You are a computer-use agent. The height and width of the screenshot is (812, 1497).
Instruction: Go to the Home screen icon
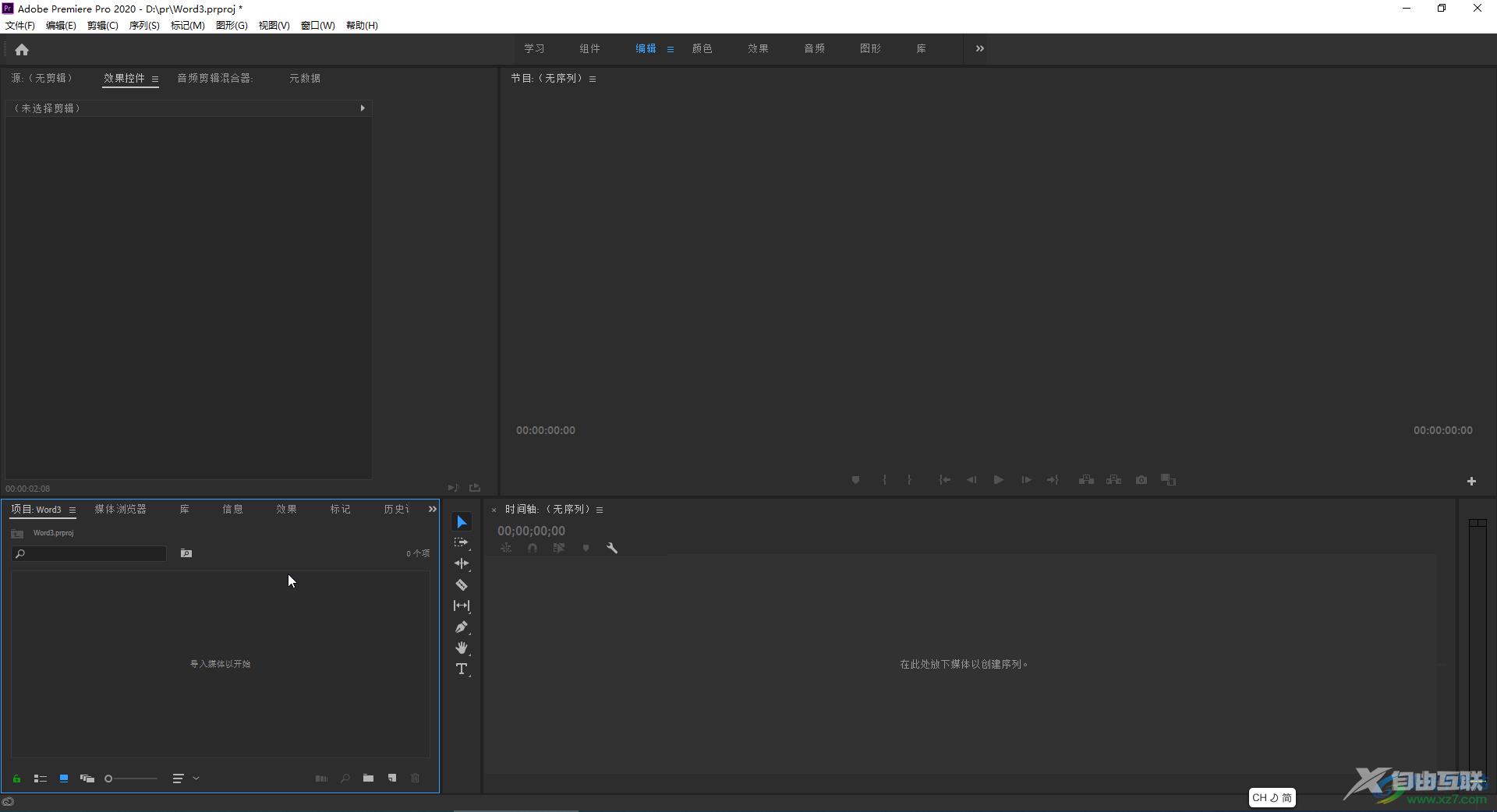tap(22, 50)
